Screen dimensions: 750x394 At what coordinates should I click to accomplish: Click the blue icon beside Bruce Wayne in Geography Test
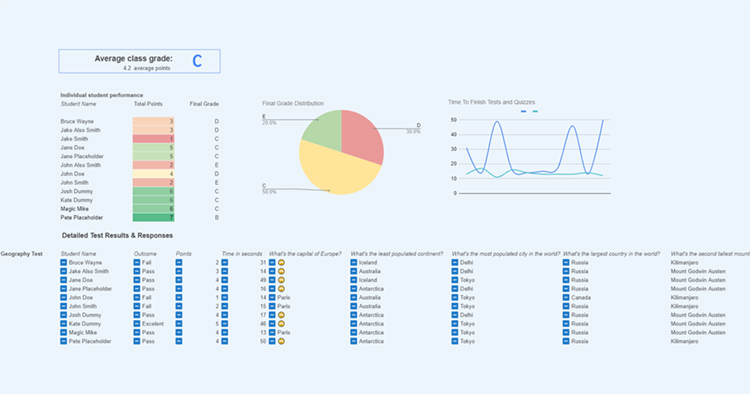pos(64,263)
